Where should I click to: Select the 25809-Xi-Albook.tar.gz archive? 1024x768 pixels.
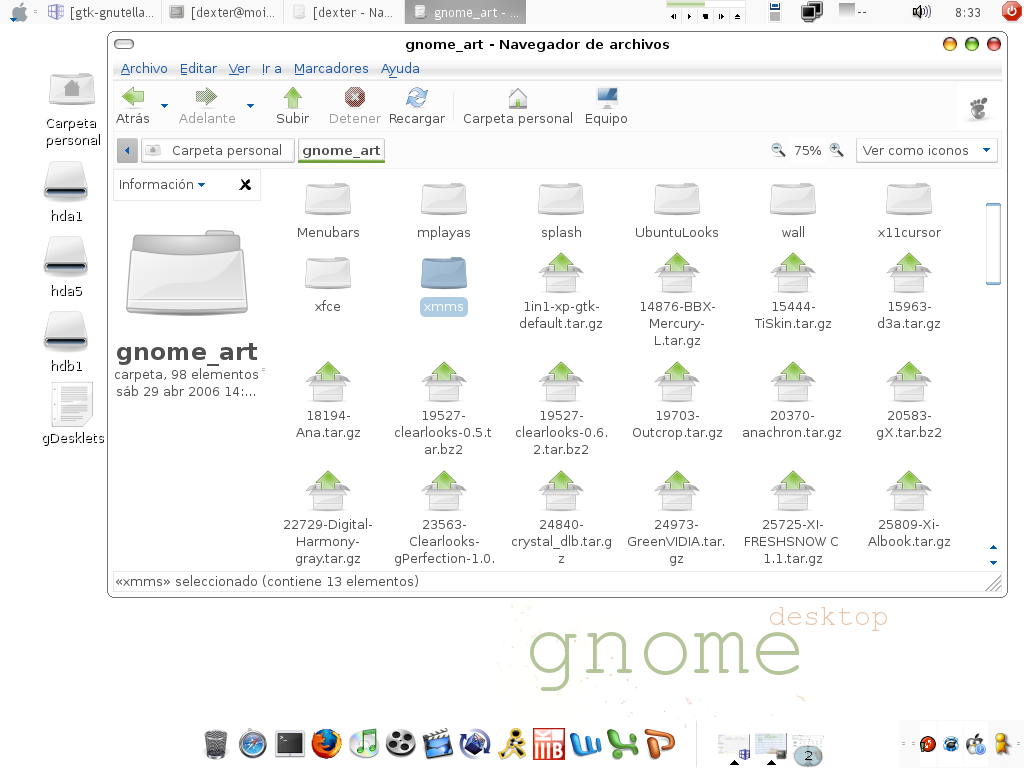pos(909,509)
